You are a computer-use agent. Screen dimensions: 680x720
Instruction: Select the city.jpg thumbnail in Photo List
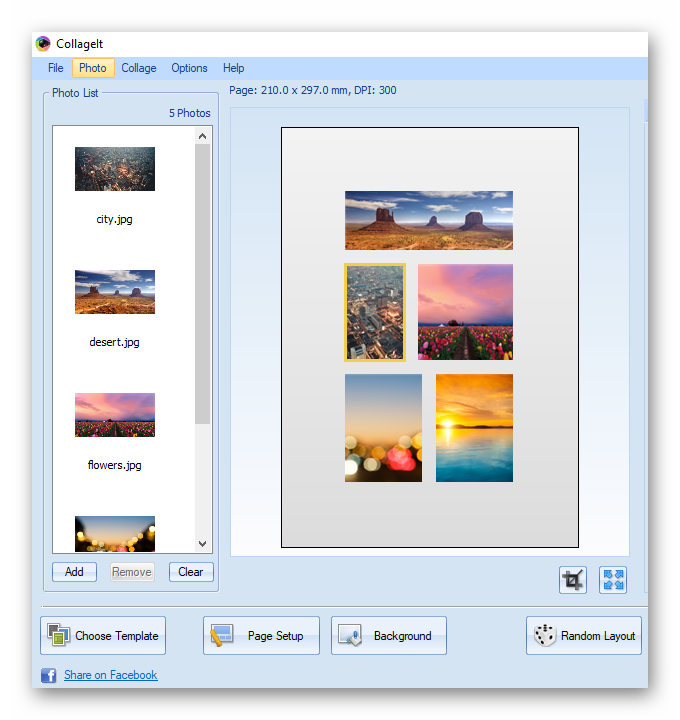(115, 169)
